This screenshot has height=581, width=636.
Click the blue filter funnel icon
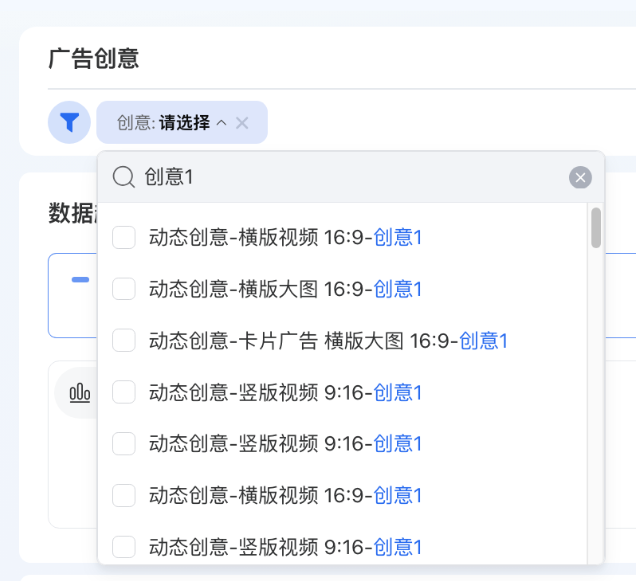click(69, 122)
